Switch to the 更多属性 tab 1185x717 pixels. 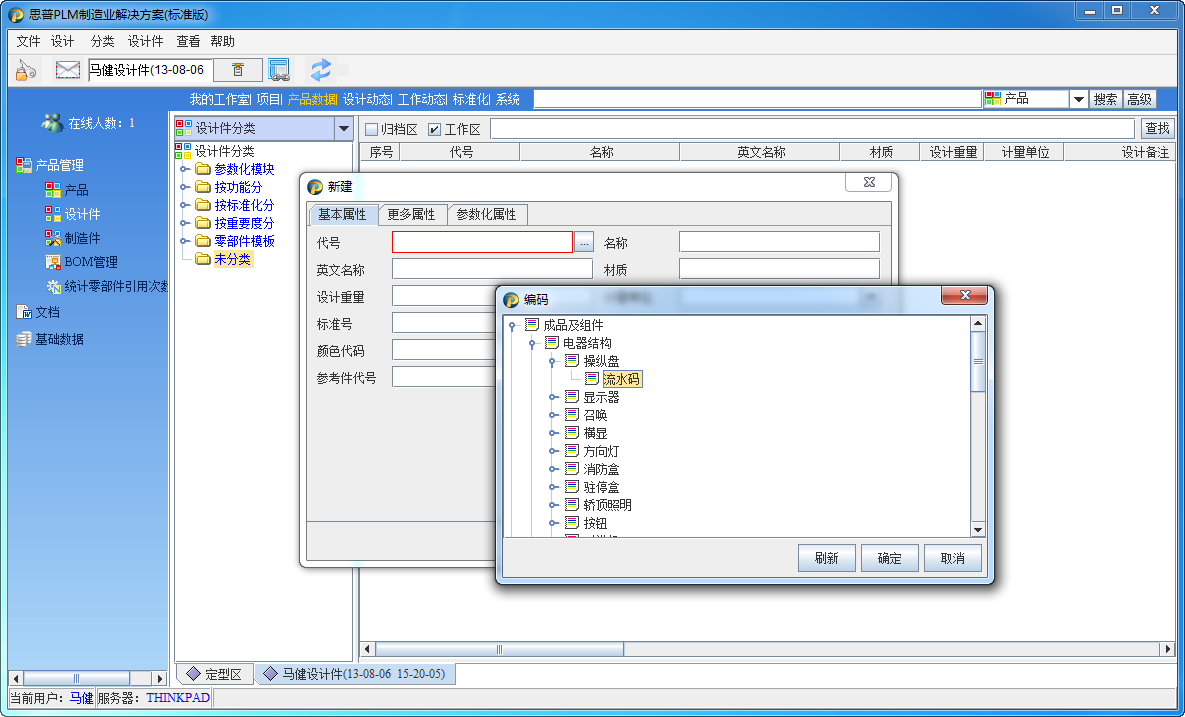(411, 214)
